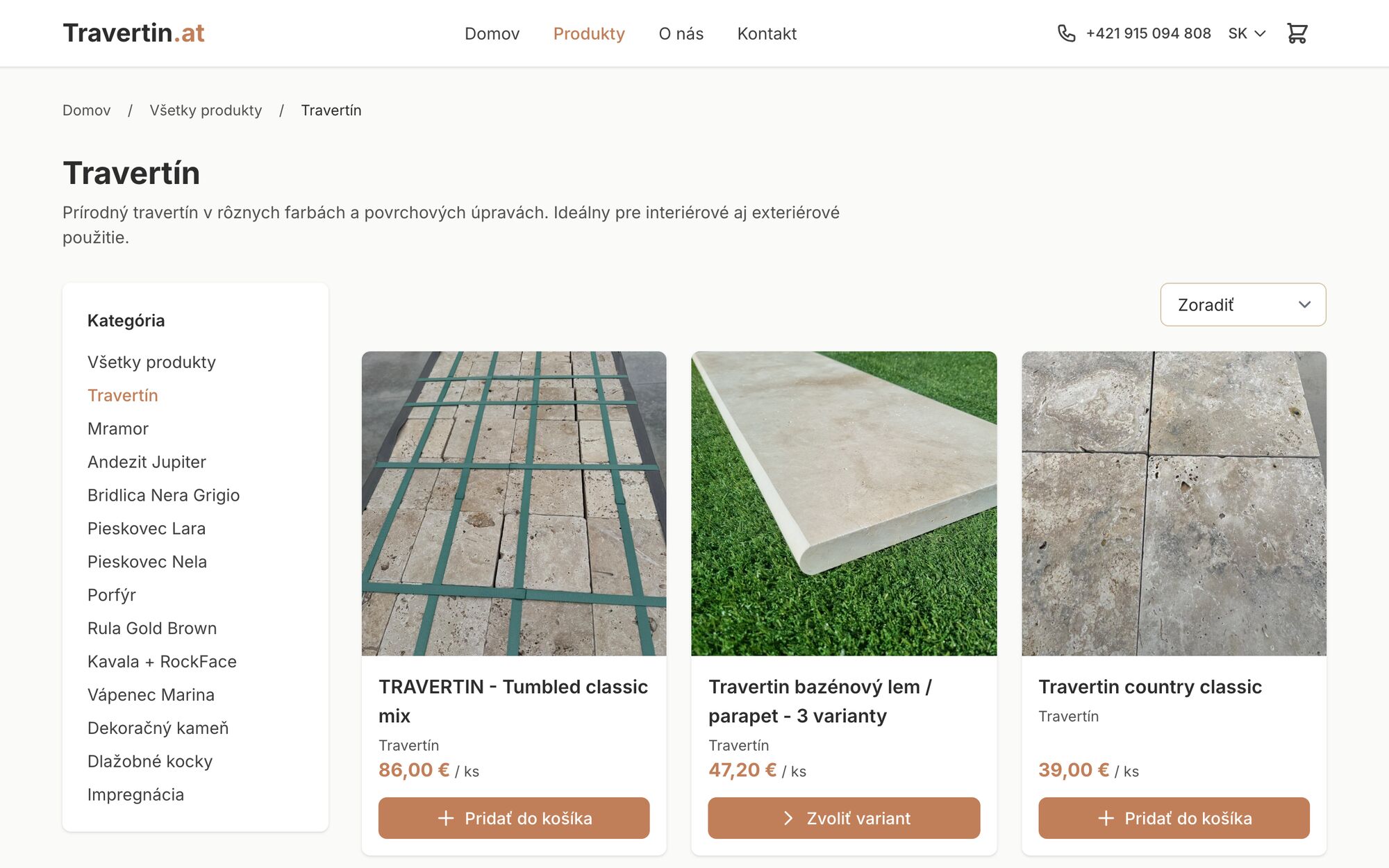
Task: Go to Domov in top navigation
Action: click(x=492, y=33)
